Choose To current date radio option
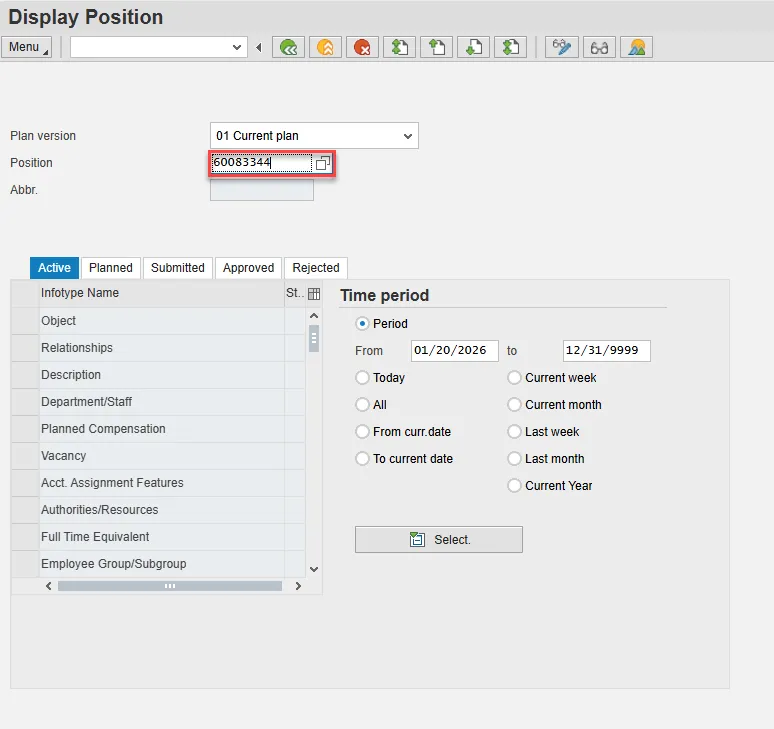This screenshot has height=729, width=774. pyautogui.click(x=362, y=459)
